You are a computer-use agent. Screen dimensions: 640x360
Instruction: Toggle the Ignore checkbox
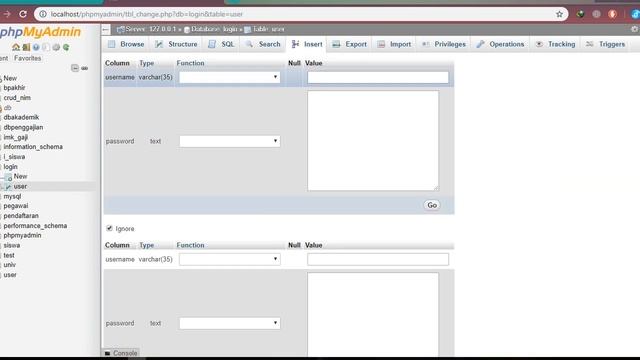click(x=109, y=228)
